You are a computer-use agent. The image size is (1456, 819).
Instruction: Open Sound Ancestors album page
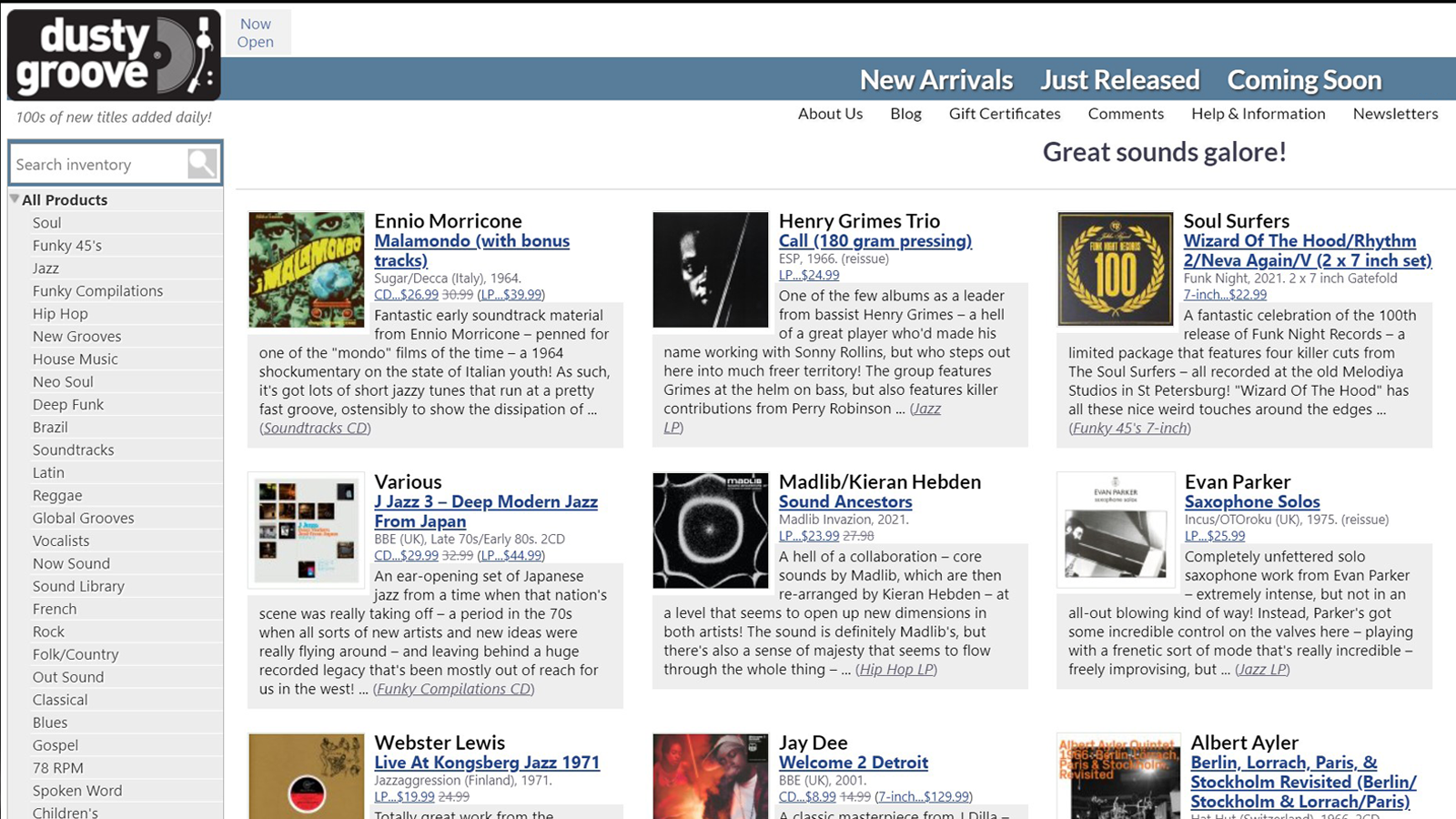coord(845,501)
